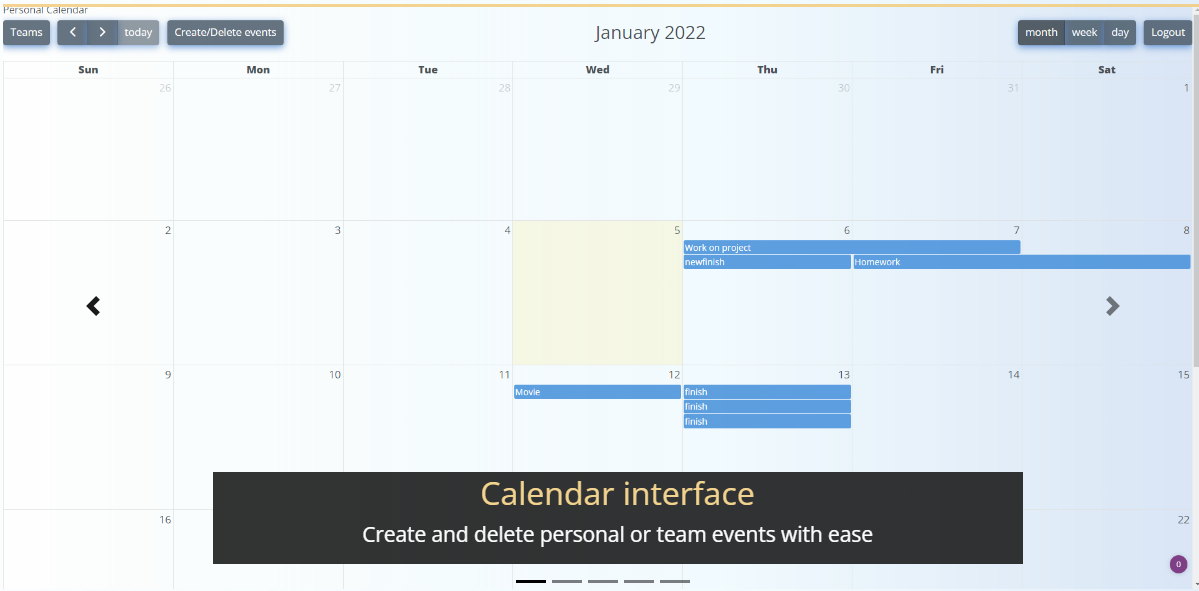The height and width of the screenshot is (591, 1199).
Task: Click the large left arrow to go back
Action: click(92, 305)
